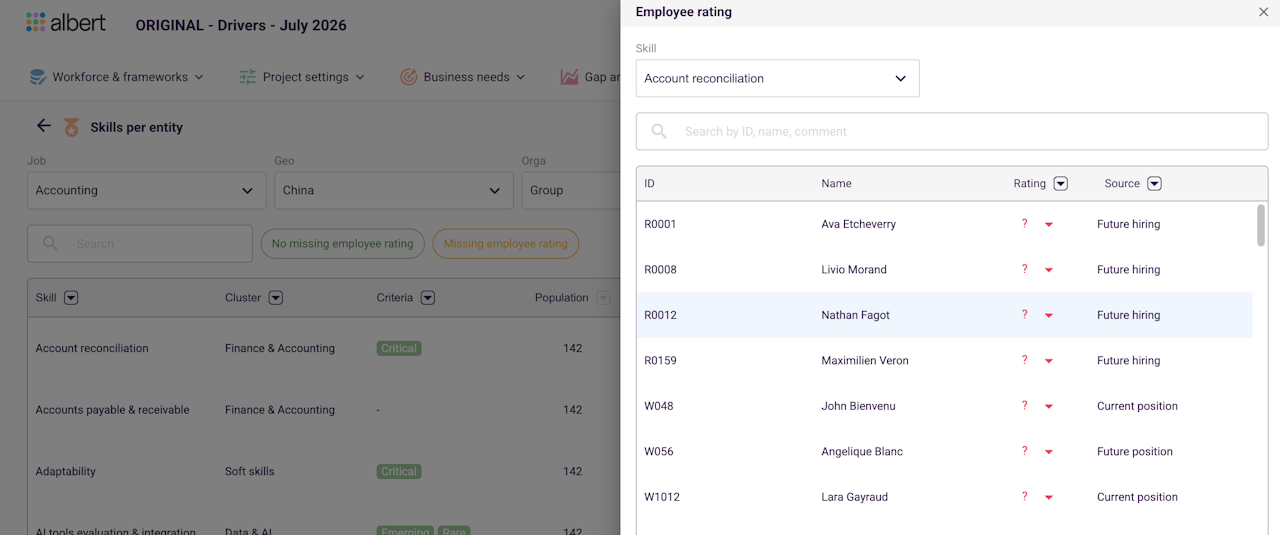Open the Cluster column filter icon
1280x535 pixels.
coord(276,298)
